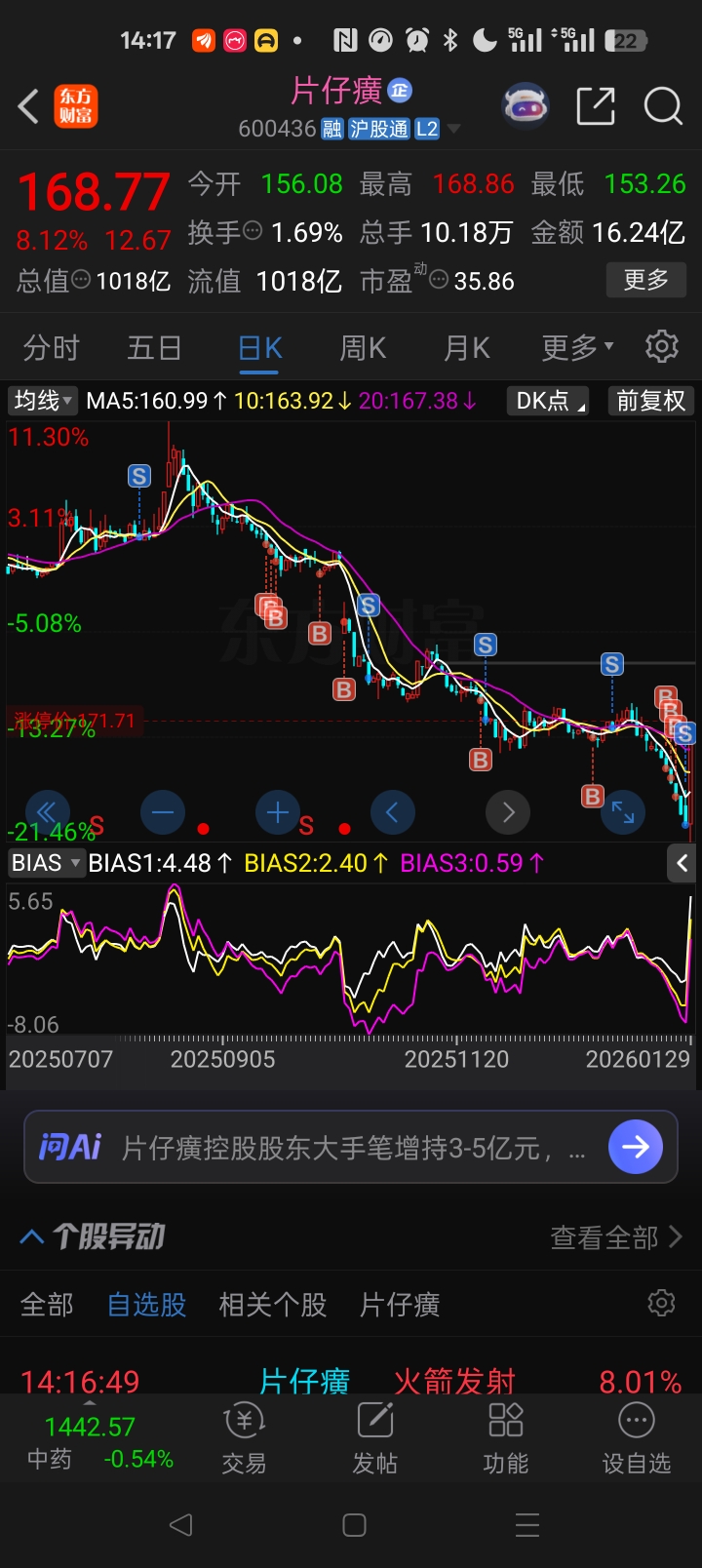The image size is (702, 1568).
Task: Move chart left one step
Action: coord(393,812)
